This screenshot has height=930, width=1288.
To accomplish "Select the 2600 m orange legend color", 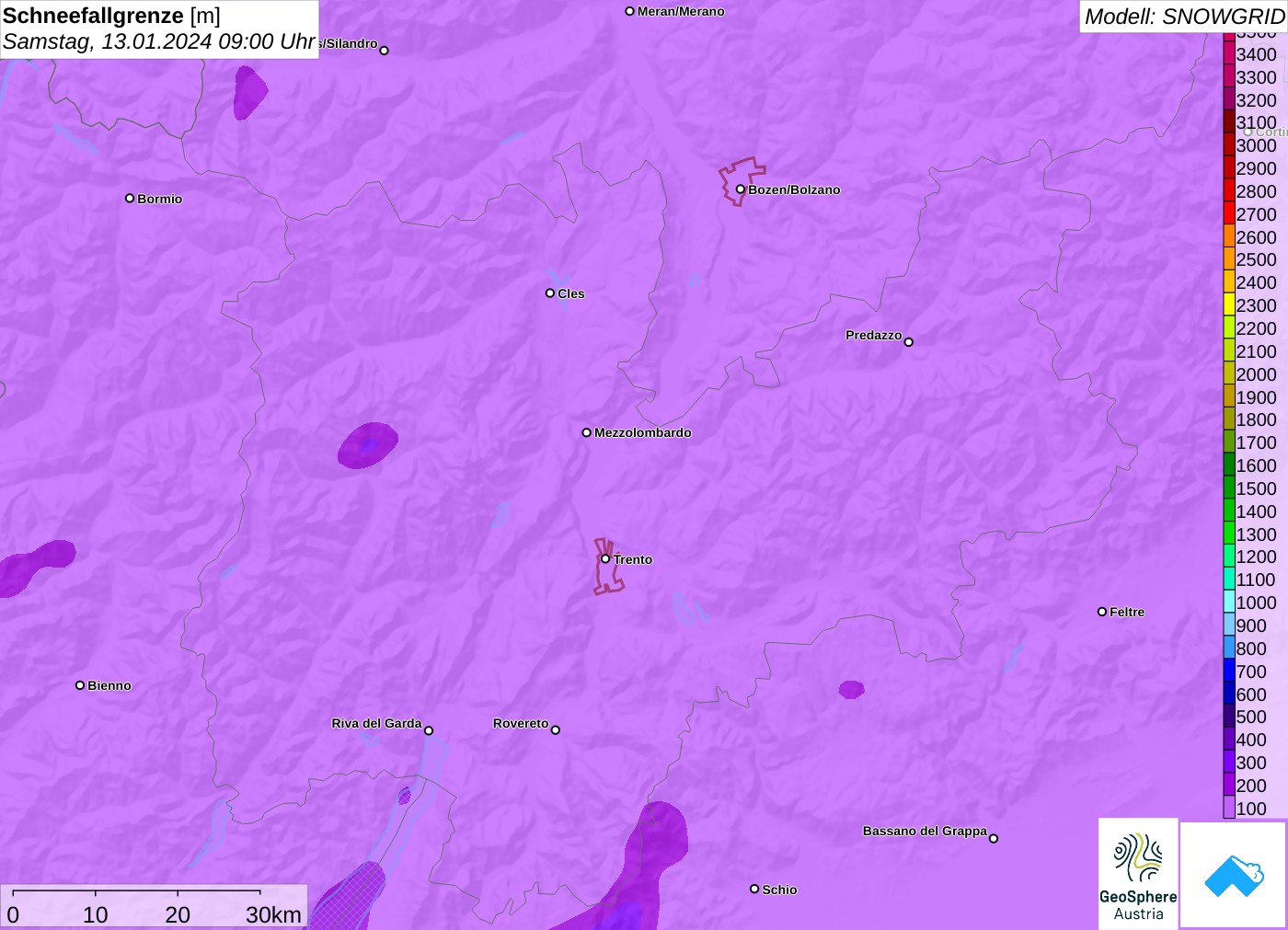I will pyautogui.click(x=1229, y=237).
